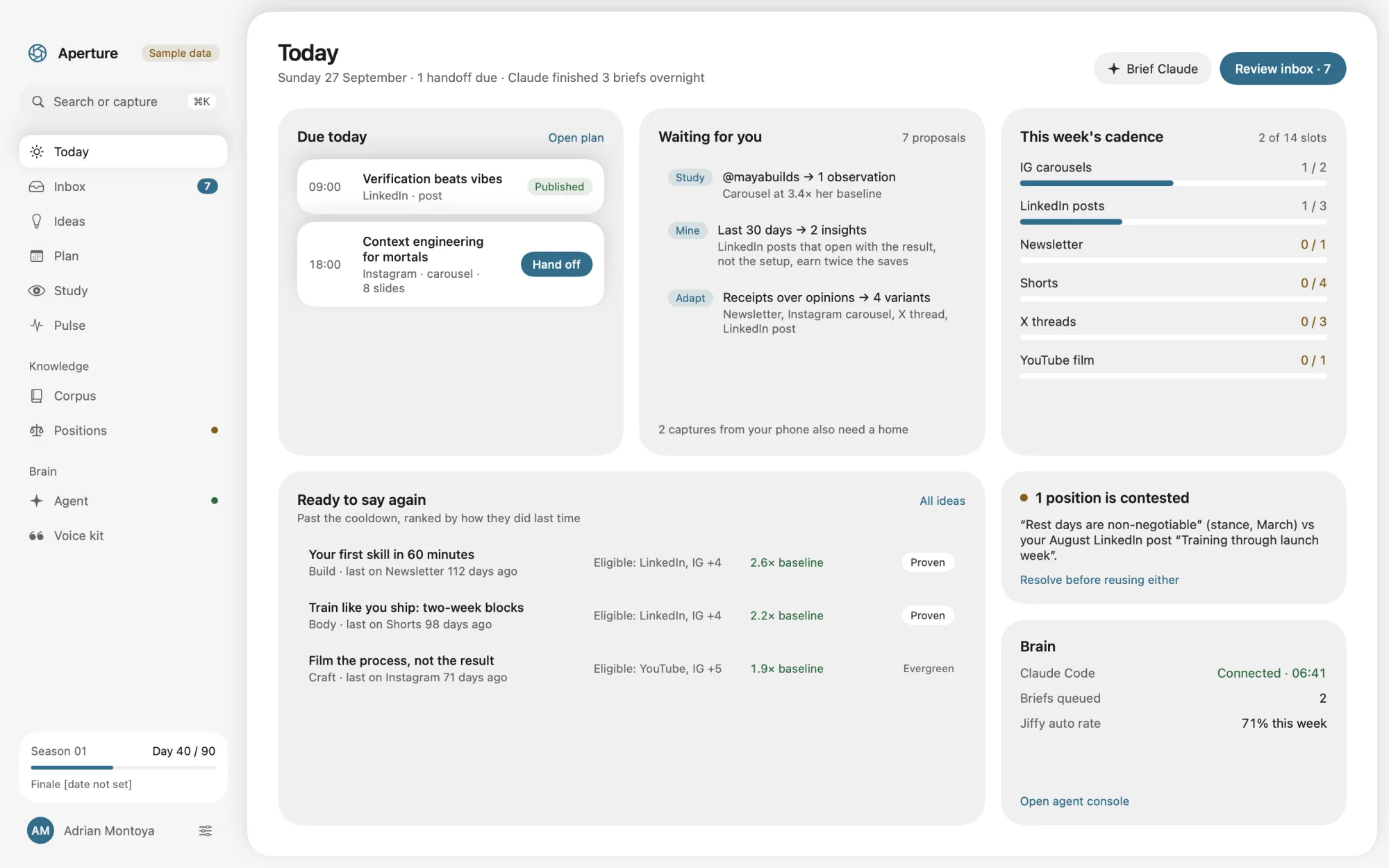Open Voice kit via the quote icon
1389x868 pixels.
click(37, 535)
